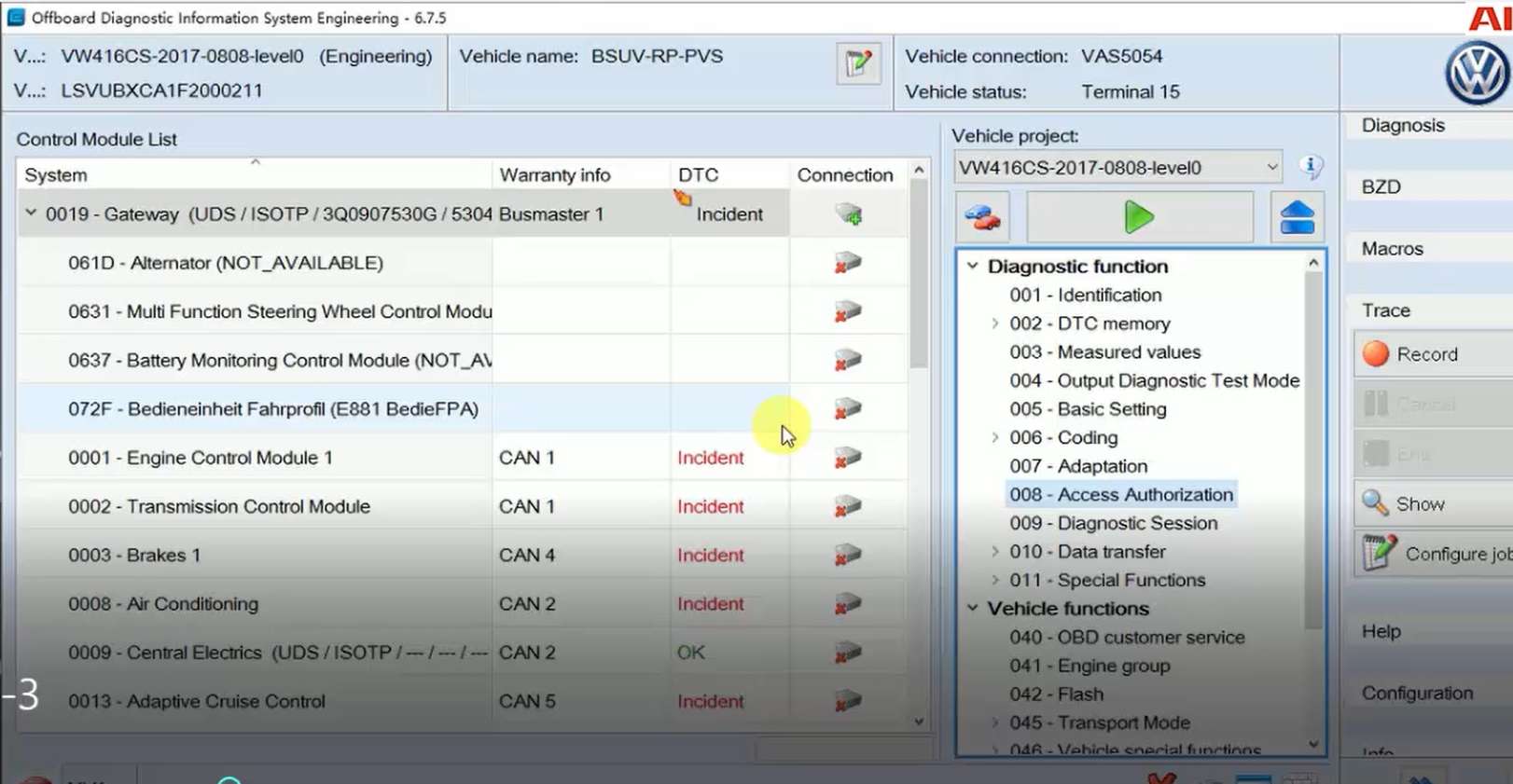This screenshot has width=1513, height=784.
Task: Click the vehicle project info icon
Action: coord(1311,167)
